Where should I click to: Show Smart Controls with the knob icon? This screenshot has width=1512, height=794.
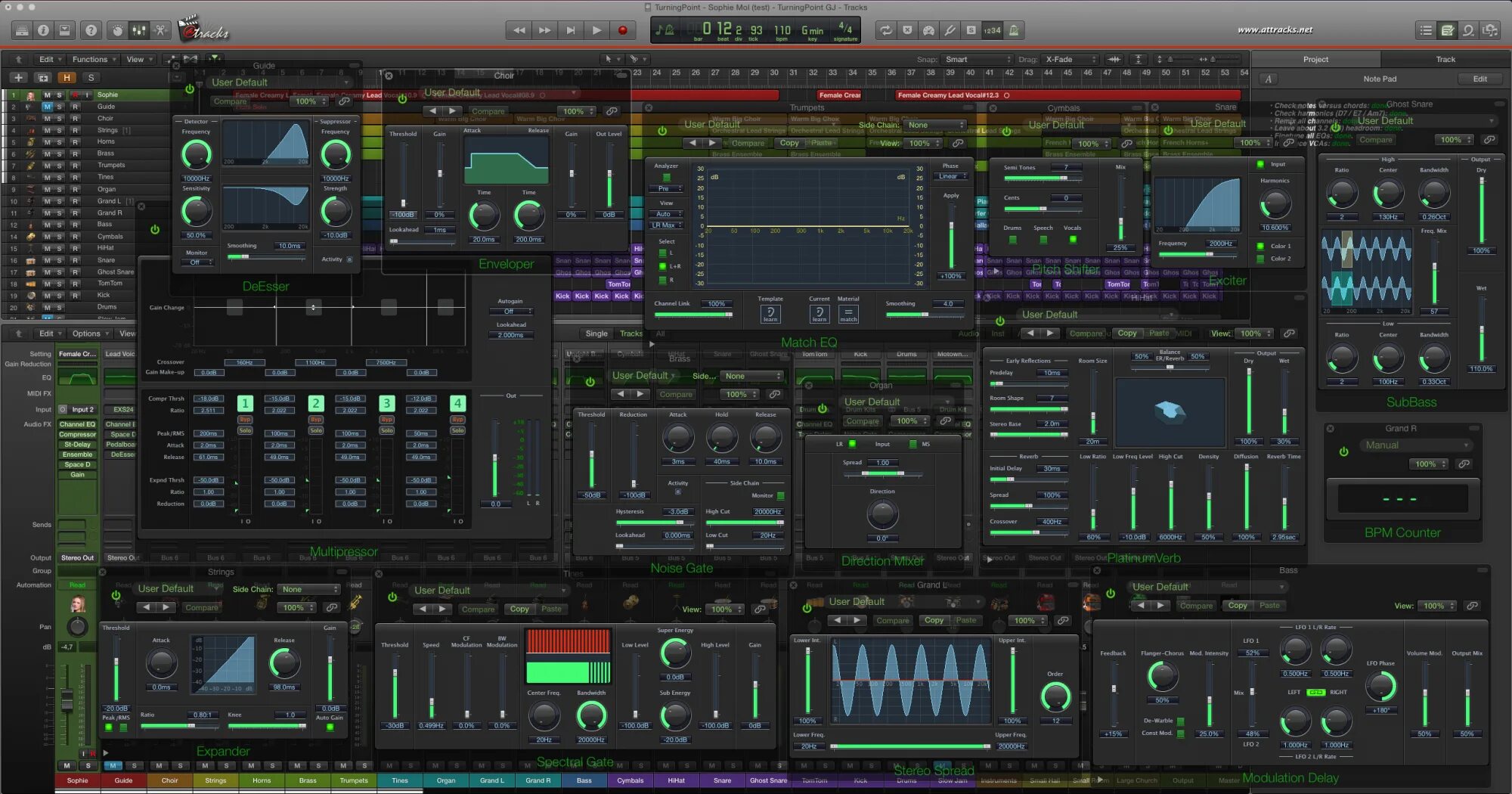coord(117,30)
